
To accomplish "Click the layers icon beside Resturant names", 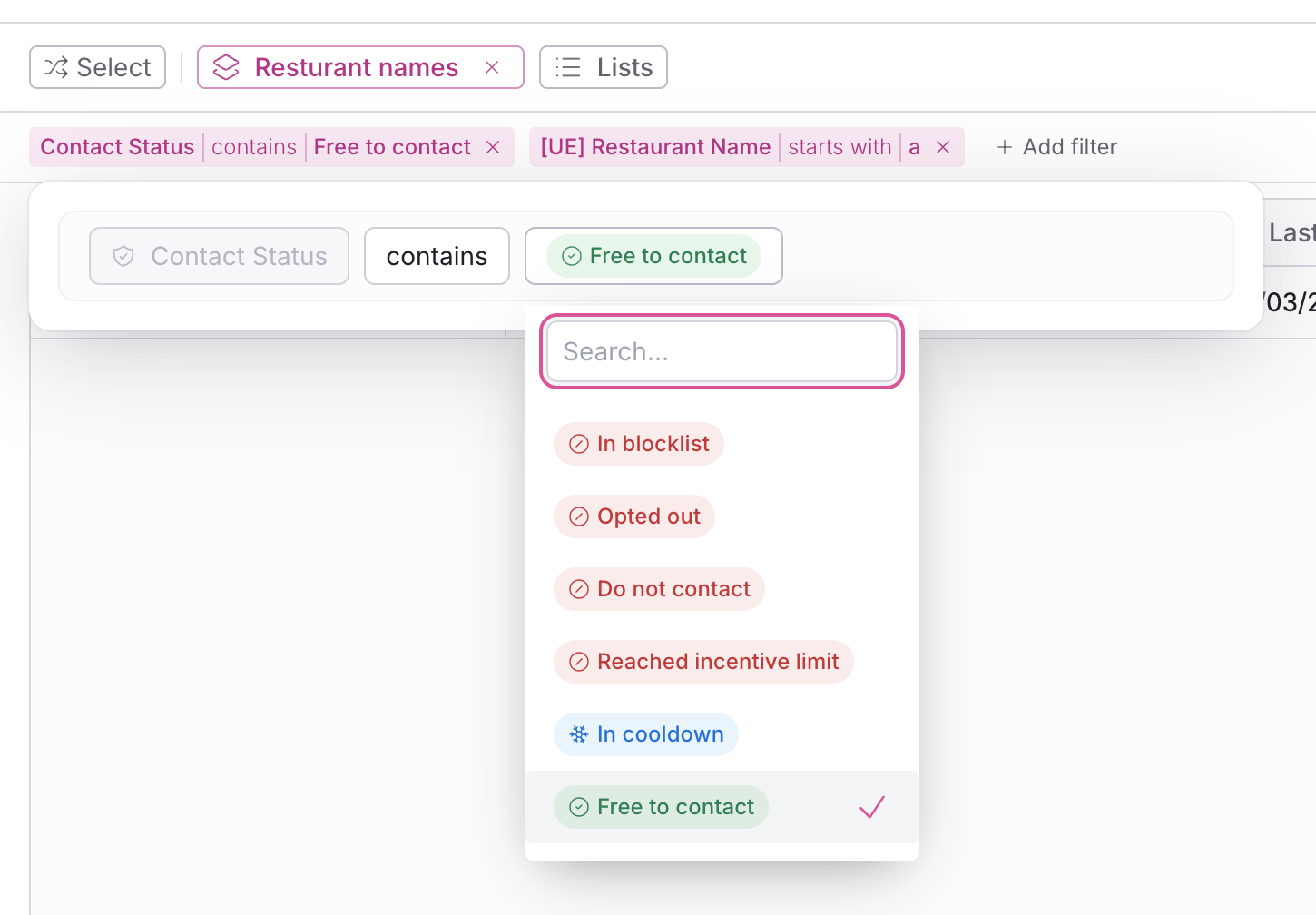I will click(226, 67).
